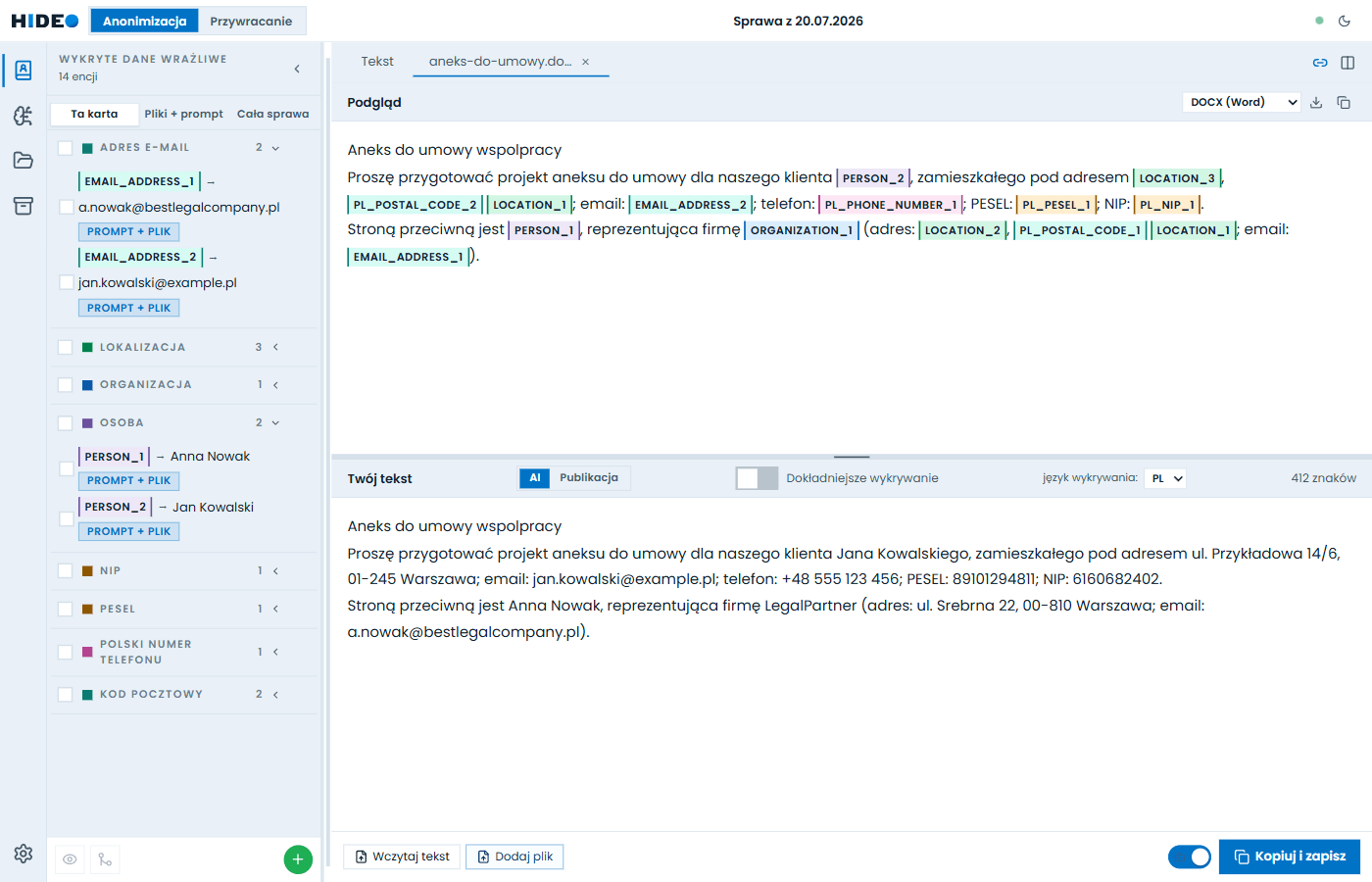This screenshot has height=882, width=1372.
Task: Open the folder sidebar icon
Action: pyautogui.click(x=24, y=161)
